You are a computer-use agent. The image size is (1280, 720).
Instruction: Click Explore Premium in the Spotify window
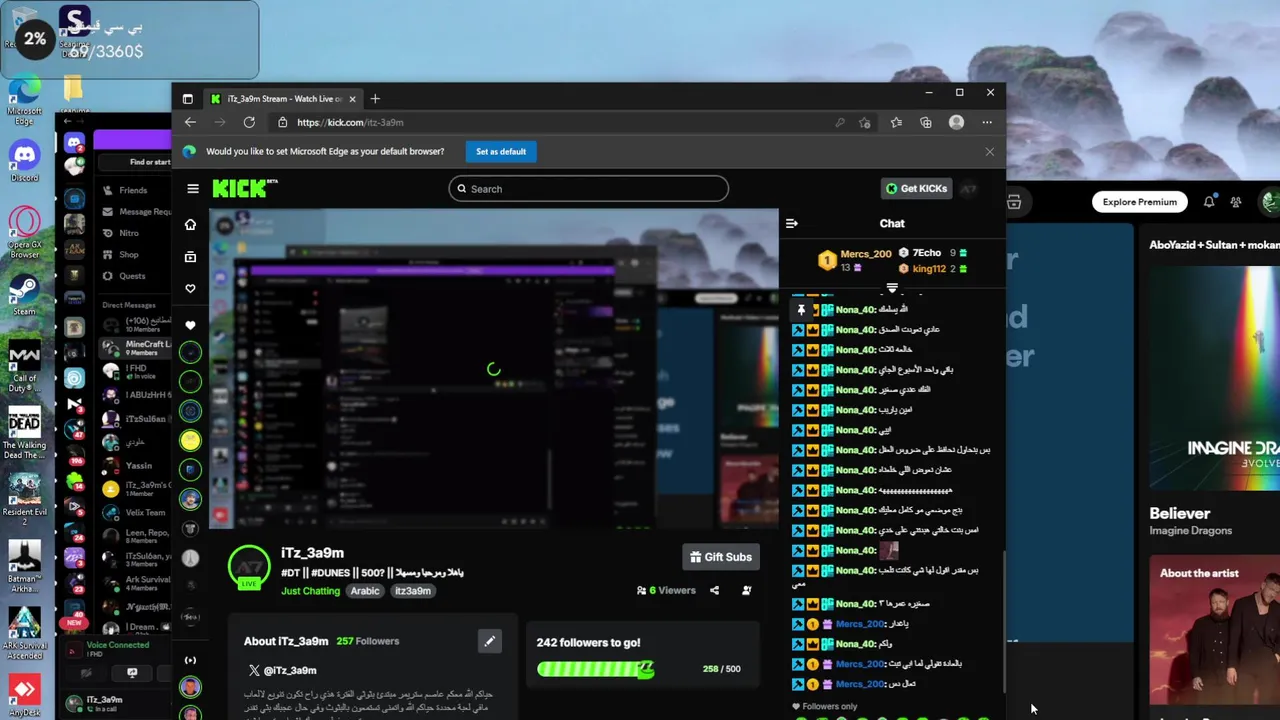coord(1139,202)
